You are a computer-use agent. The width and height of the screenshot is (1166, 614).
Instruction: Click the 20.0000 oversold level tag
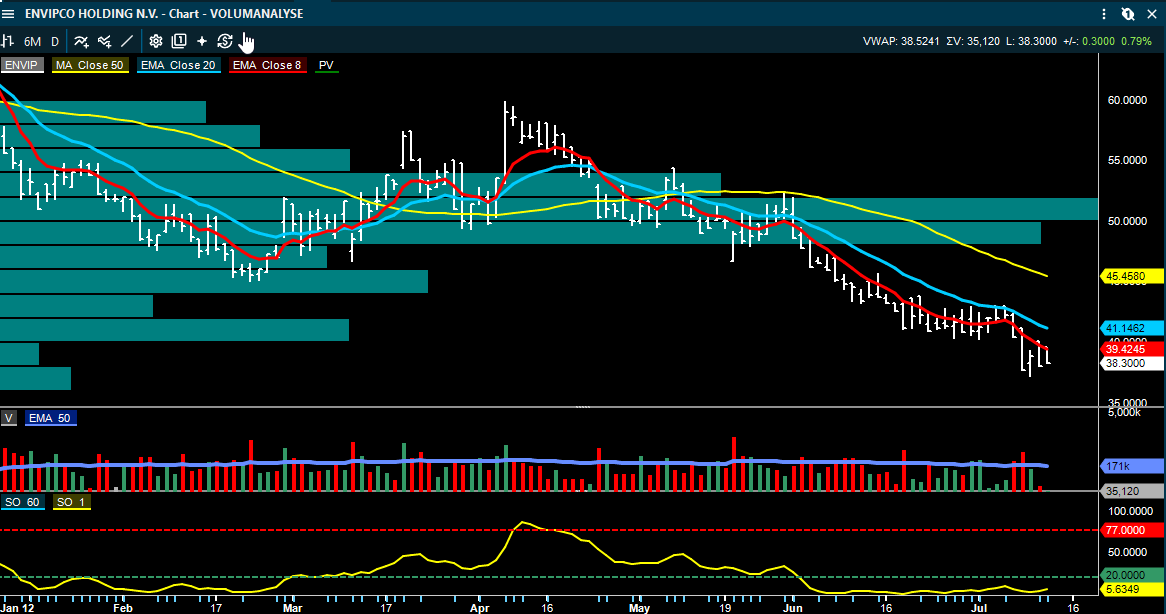point(1130,575)
